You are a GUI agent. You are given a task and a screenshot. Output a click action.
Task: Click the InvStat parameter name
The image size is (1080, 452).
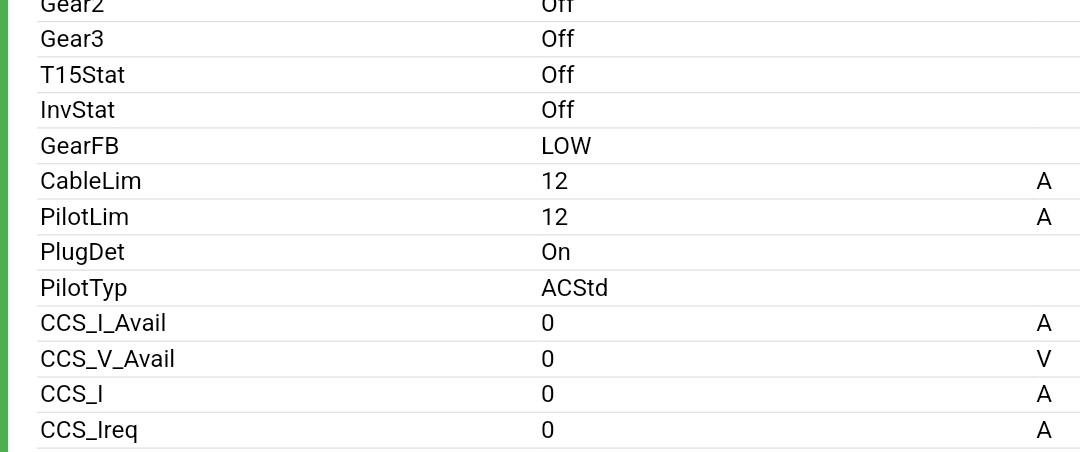point(78,110)
